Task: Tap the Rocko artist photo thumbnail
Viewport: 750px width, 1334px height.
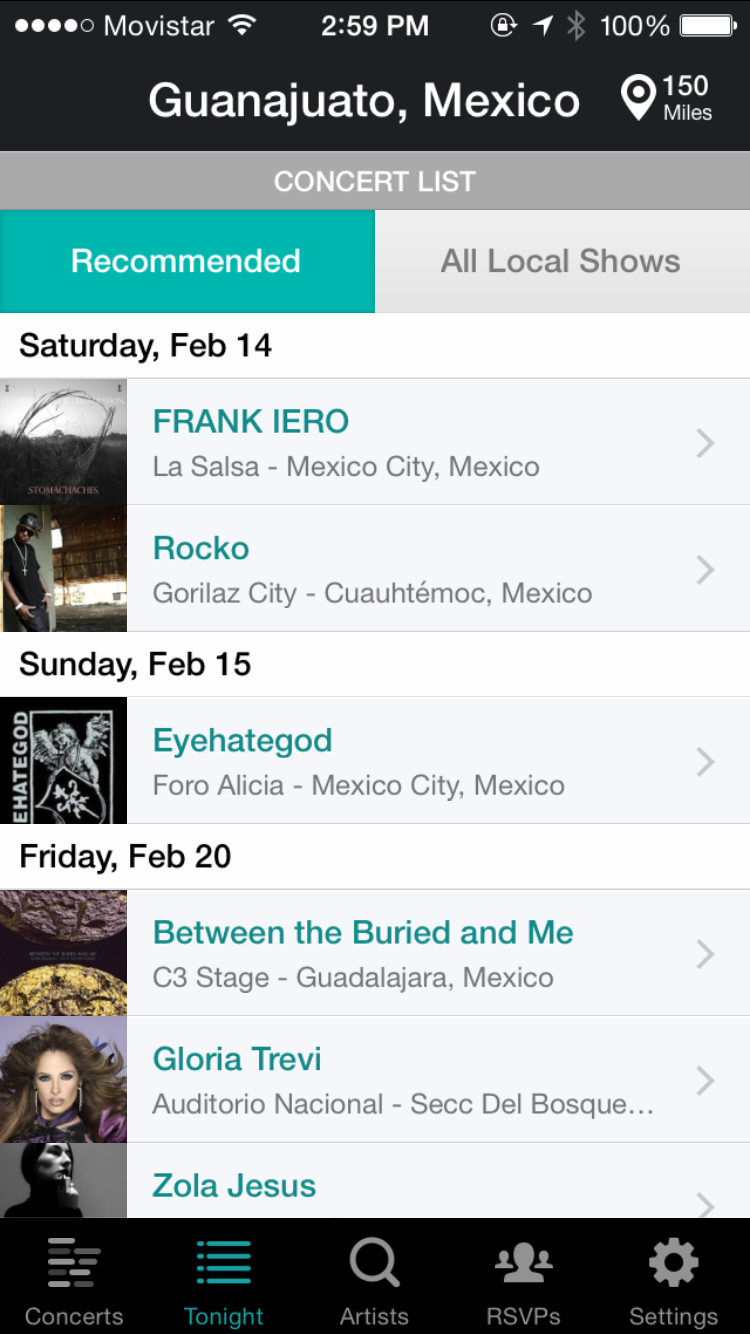Action: coord(63,569)
